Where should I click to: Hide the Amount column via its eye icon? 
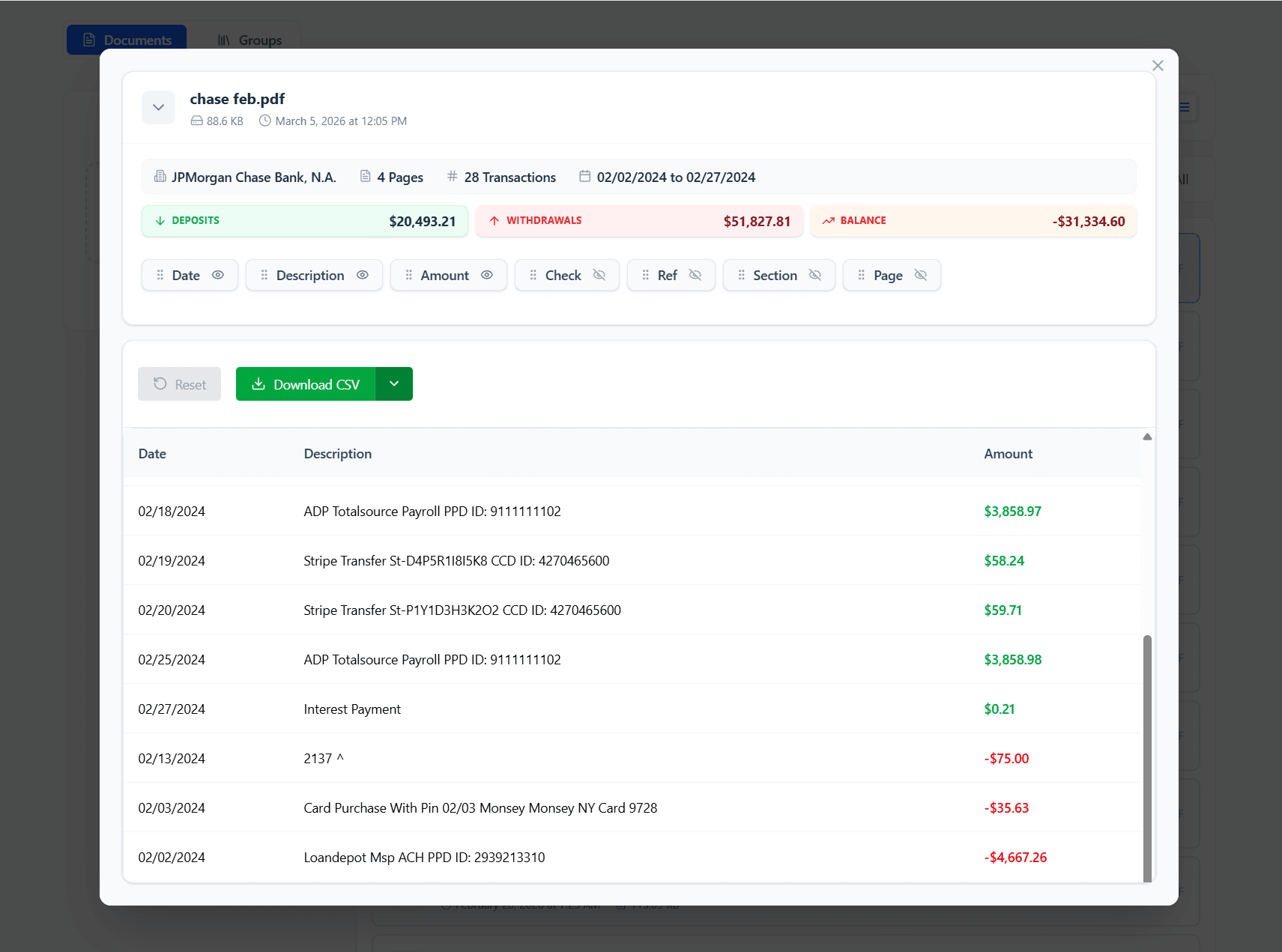pyautogui.click(x=487, y=275)
